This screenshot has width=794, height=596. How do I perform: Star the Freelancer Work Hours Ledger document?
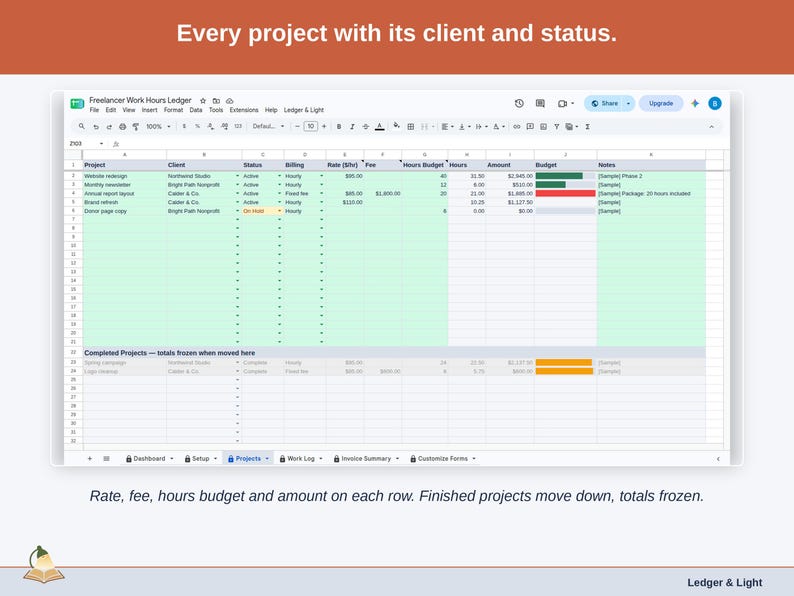203,101
